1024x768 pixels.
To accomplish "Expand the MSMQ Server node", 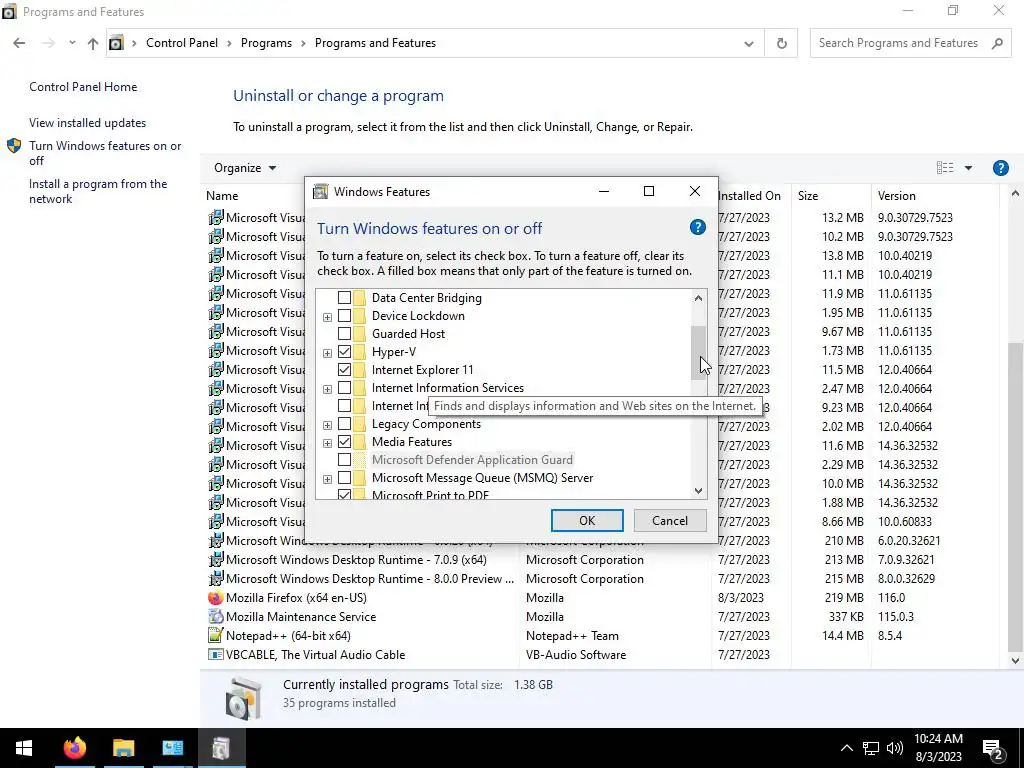I will 327,479.
